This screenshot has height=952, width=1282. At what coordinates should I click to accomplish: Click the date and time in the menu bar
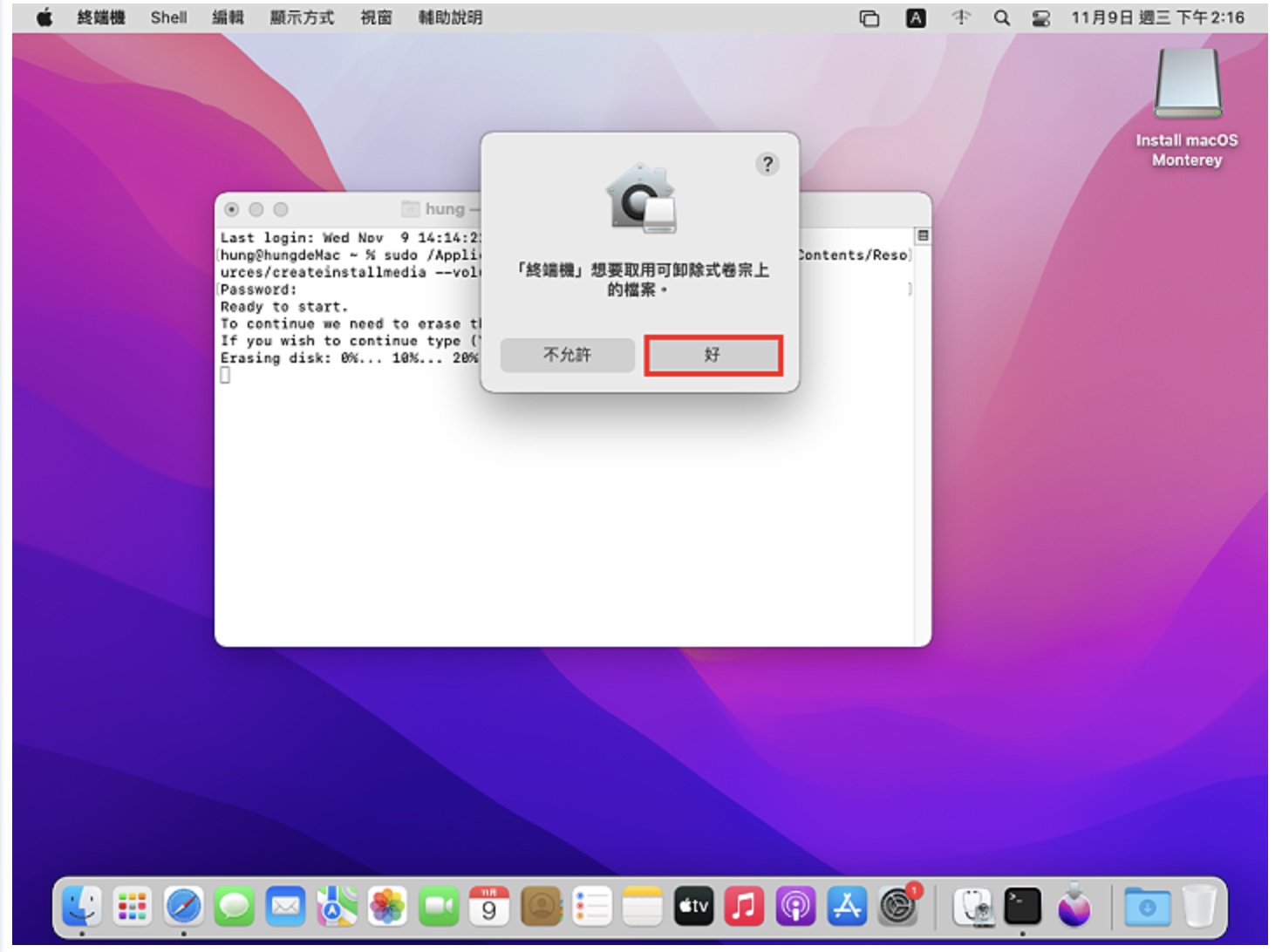(1158, 17)
